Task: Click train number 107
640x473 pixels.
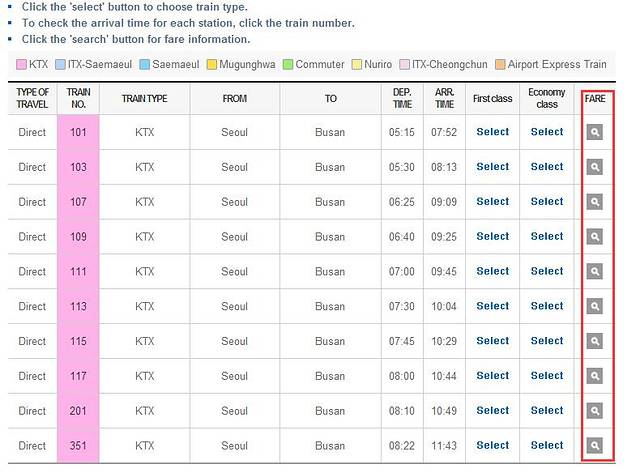Action: click(79, 202)
